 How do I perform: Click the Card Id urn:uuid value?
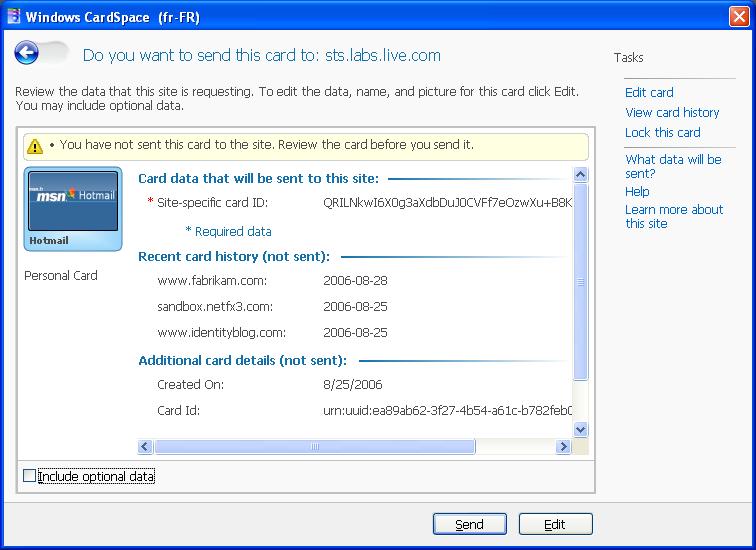(447, 411)
